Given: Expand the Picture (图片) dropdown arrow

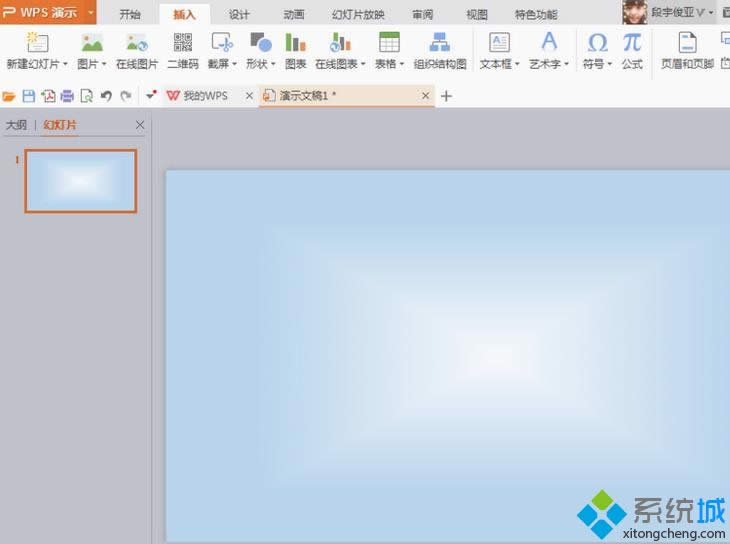Looking at the screenshot, I should [x=104, y=64].
